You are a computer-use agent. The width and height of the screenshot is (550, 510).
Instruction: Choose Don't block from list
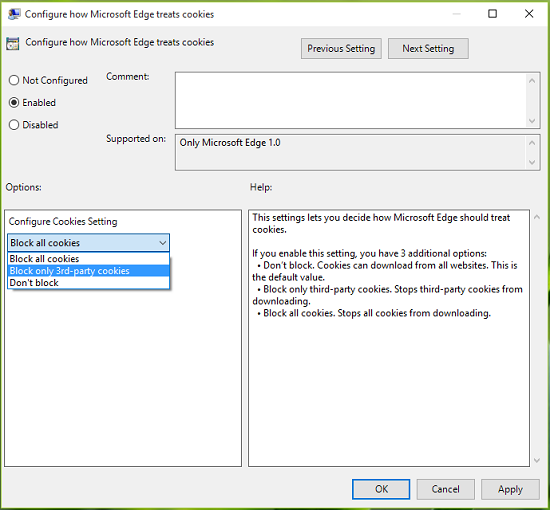coord(88,283)
